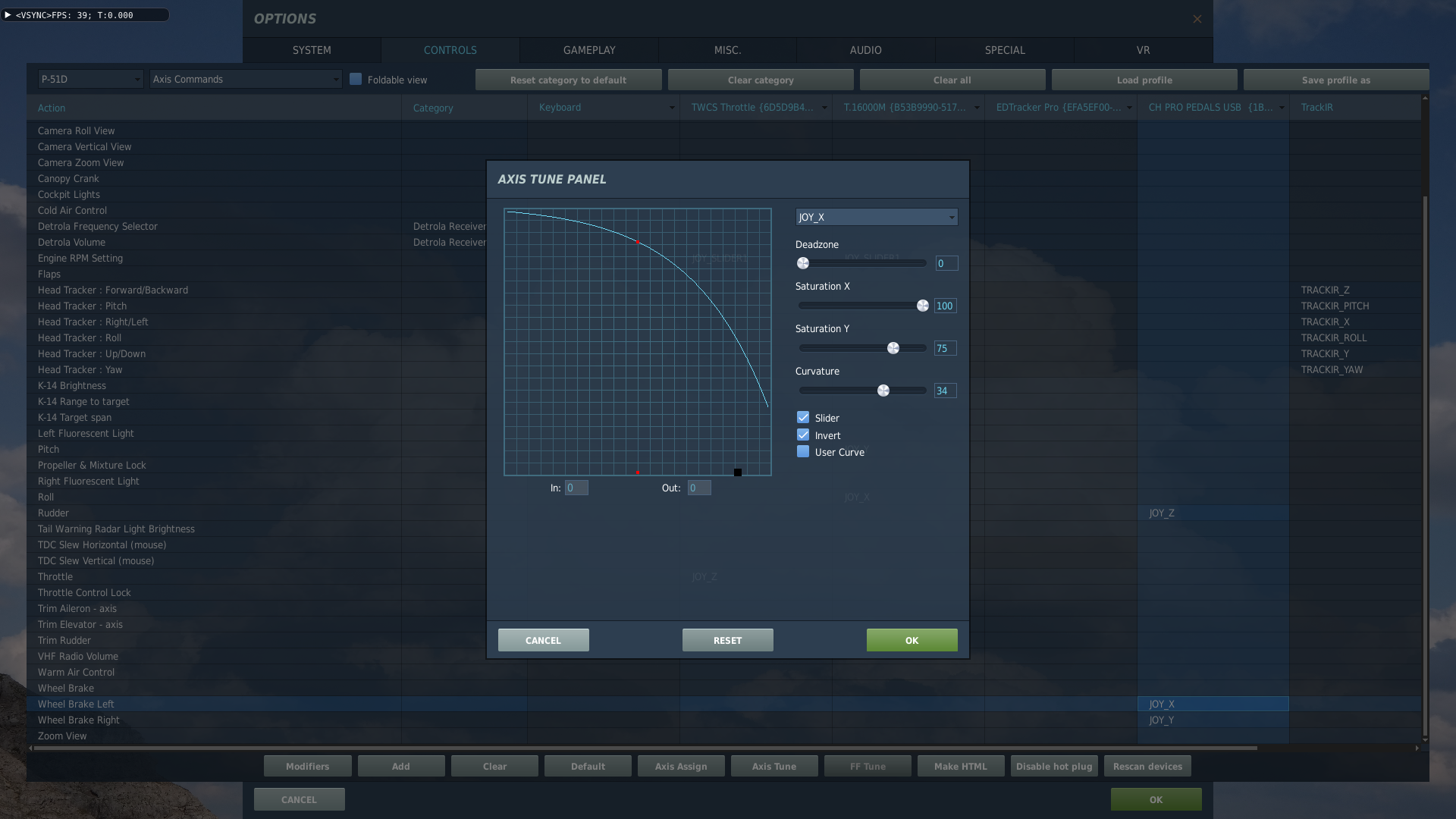Click Disable hot plug button

click(1054, 766)
